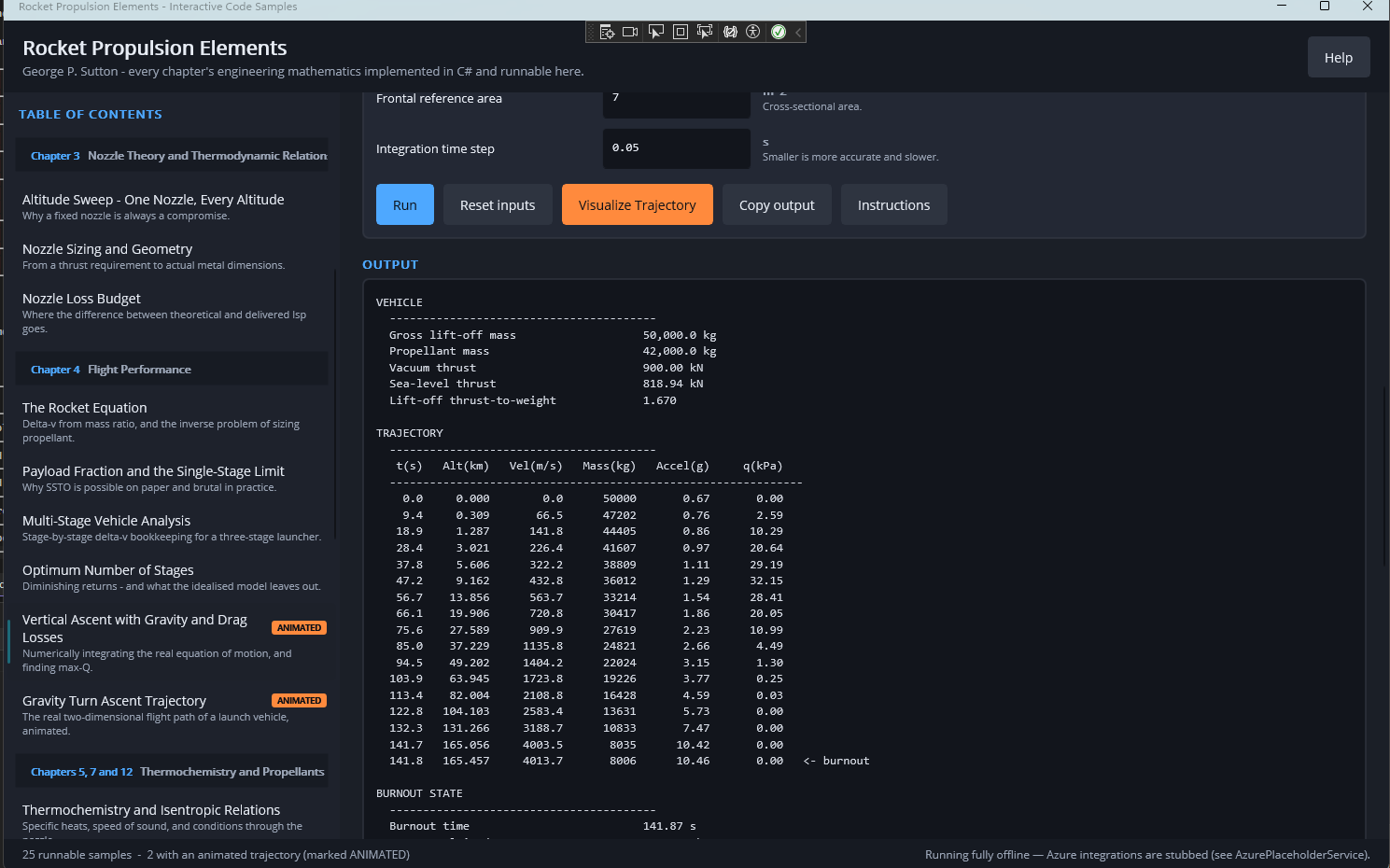1390x868 pixels.
Task: Click the BURNOUT STATE section label
Action: click(x=419, y=793)
